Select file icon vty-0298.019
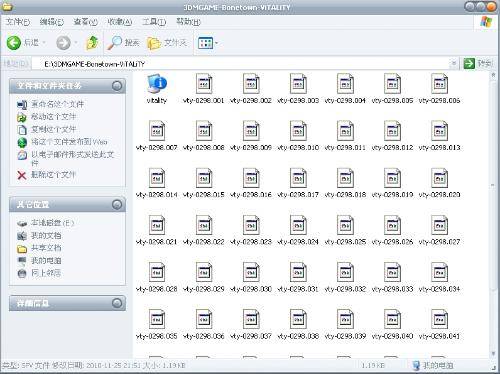 coord(392,178)
